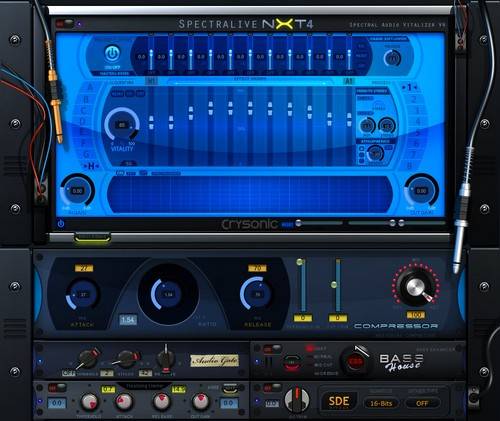
Task: Select preset slot H on left
Action: (91, 166)
